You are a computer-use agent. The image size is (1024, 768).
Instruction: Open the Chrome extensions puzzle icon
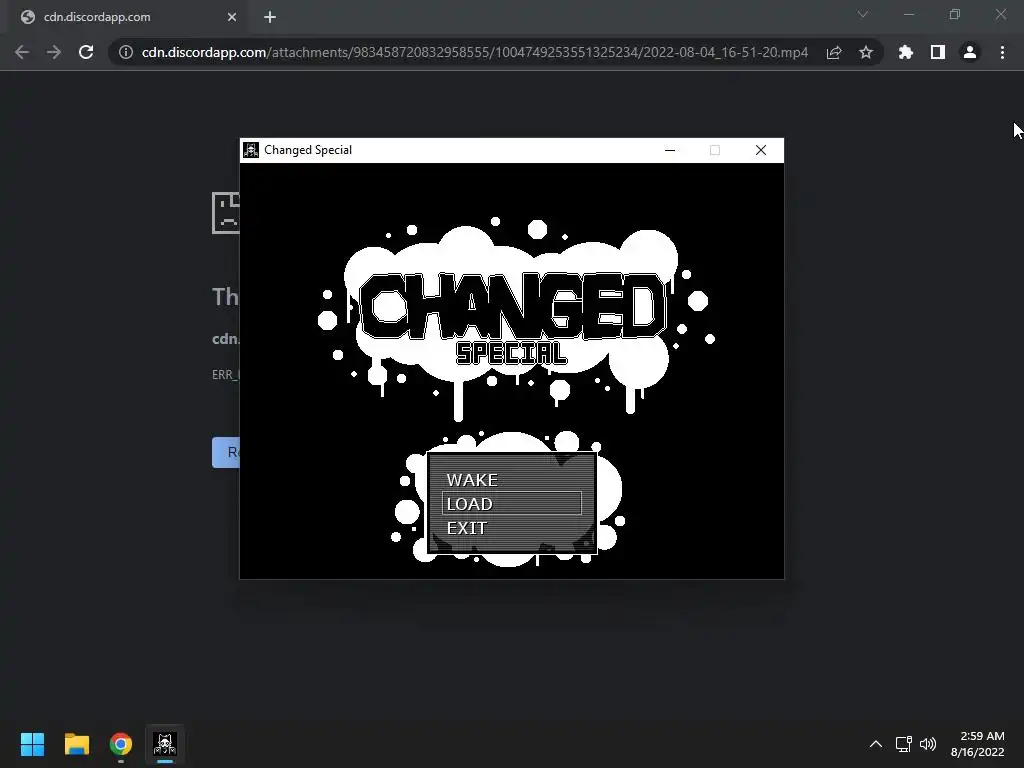coord(906,52)
